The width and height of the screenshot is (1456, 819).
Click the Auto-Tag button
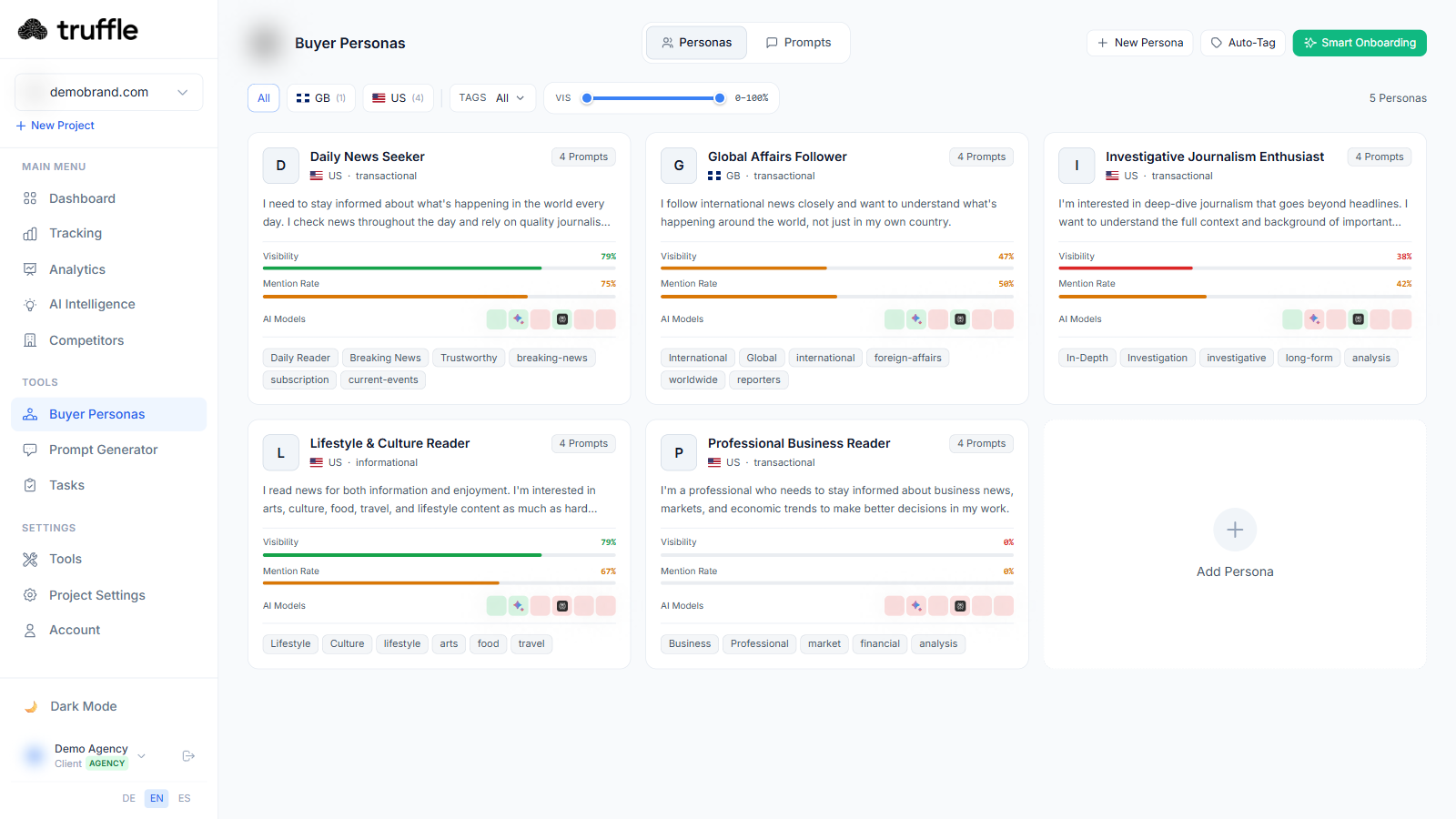(1242, 43)
